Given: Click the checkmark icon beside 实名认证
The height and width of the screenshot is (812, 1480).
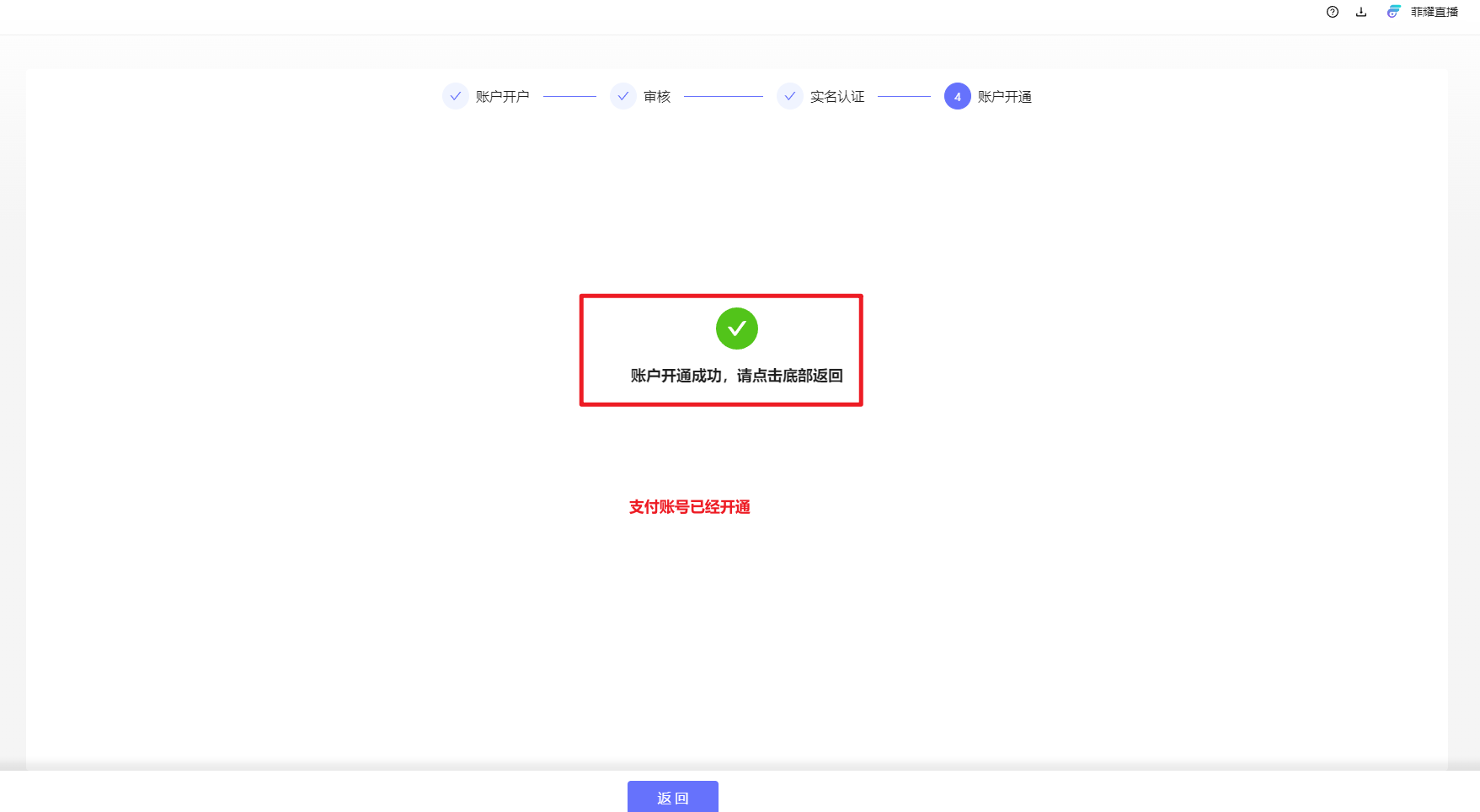Looking at the screenshot, I should coord(789,97).
